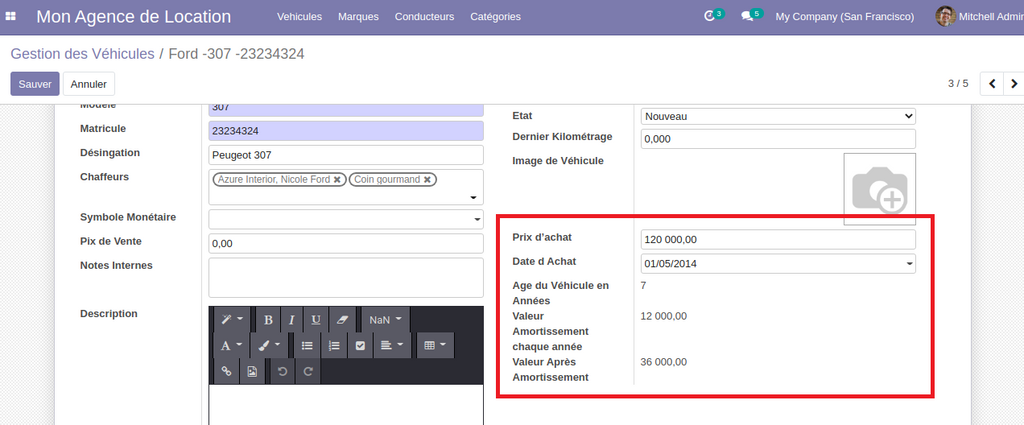This screenshot has height=425, width=1024.
Task: Expand the Etat dropdown showing Nouveau
Action: [x=778, y=116]
